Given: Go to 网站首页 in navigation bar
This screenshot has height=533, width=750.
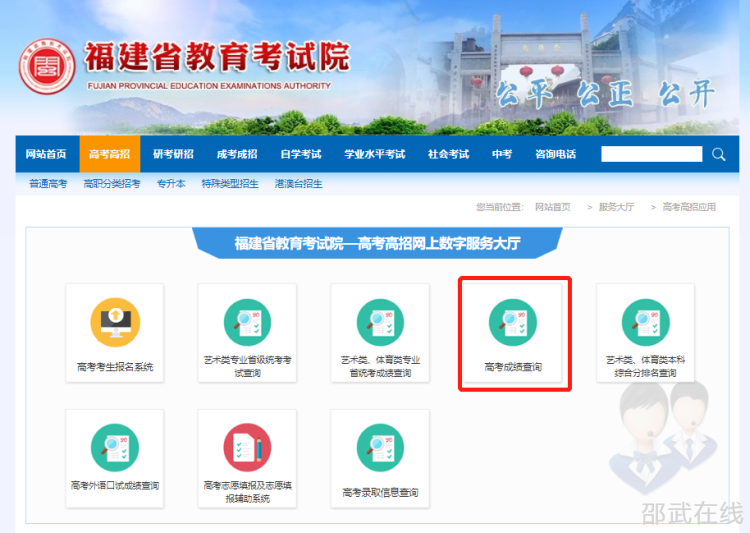Looking at the screenshot, I should coord(46,154).
